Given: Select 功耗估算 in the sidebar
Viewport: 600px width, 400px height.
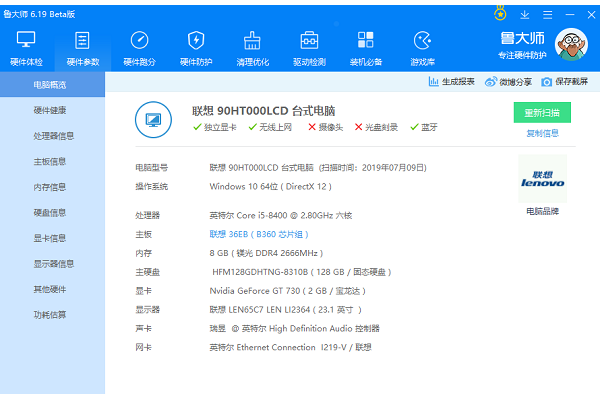Looking at the screenshot, I should pyautogui.click(x=52, y=315).
